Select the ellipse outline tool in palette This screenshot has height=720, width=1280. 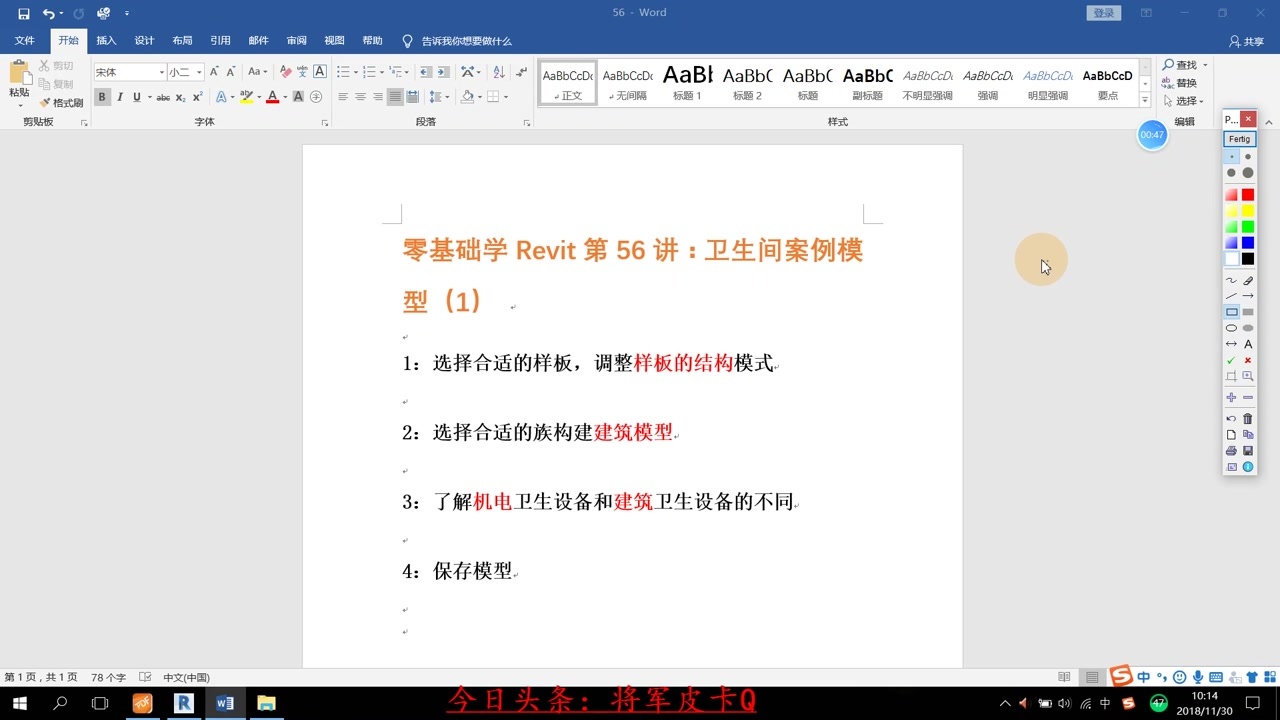(1231, 328)
